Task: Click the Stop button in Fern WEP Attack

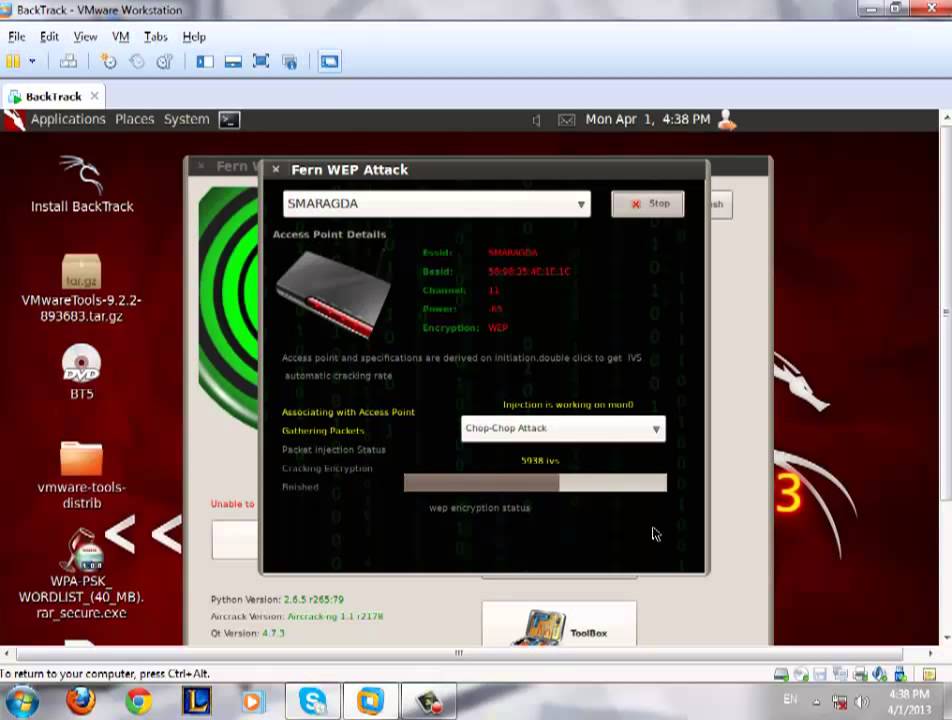Action: click(648, 204)
